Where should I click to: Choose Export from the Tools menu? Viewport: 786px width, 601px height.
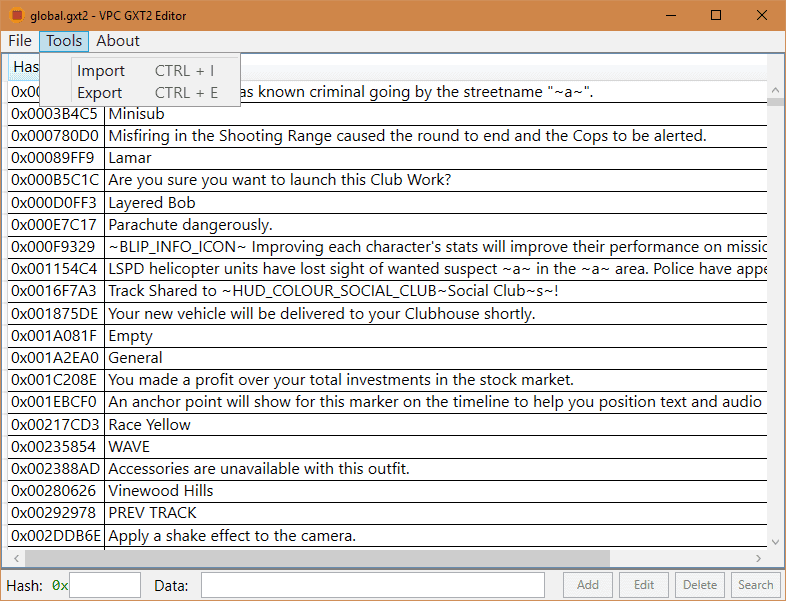pyautogui.click(x=147, y=93)
